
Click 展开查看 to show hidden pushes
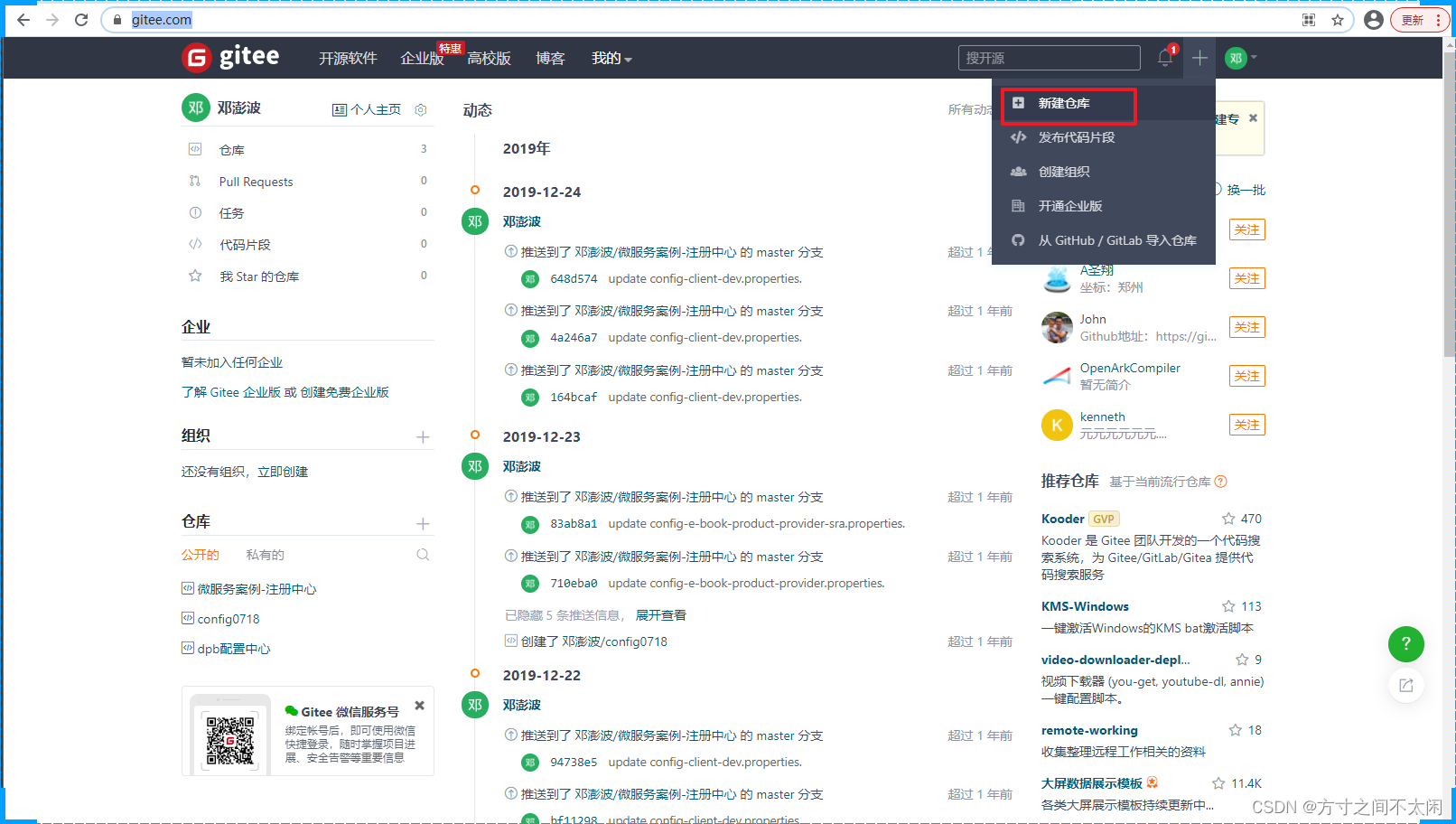coord(661,615)
